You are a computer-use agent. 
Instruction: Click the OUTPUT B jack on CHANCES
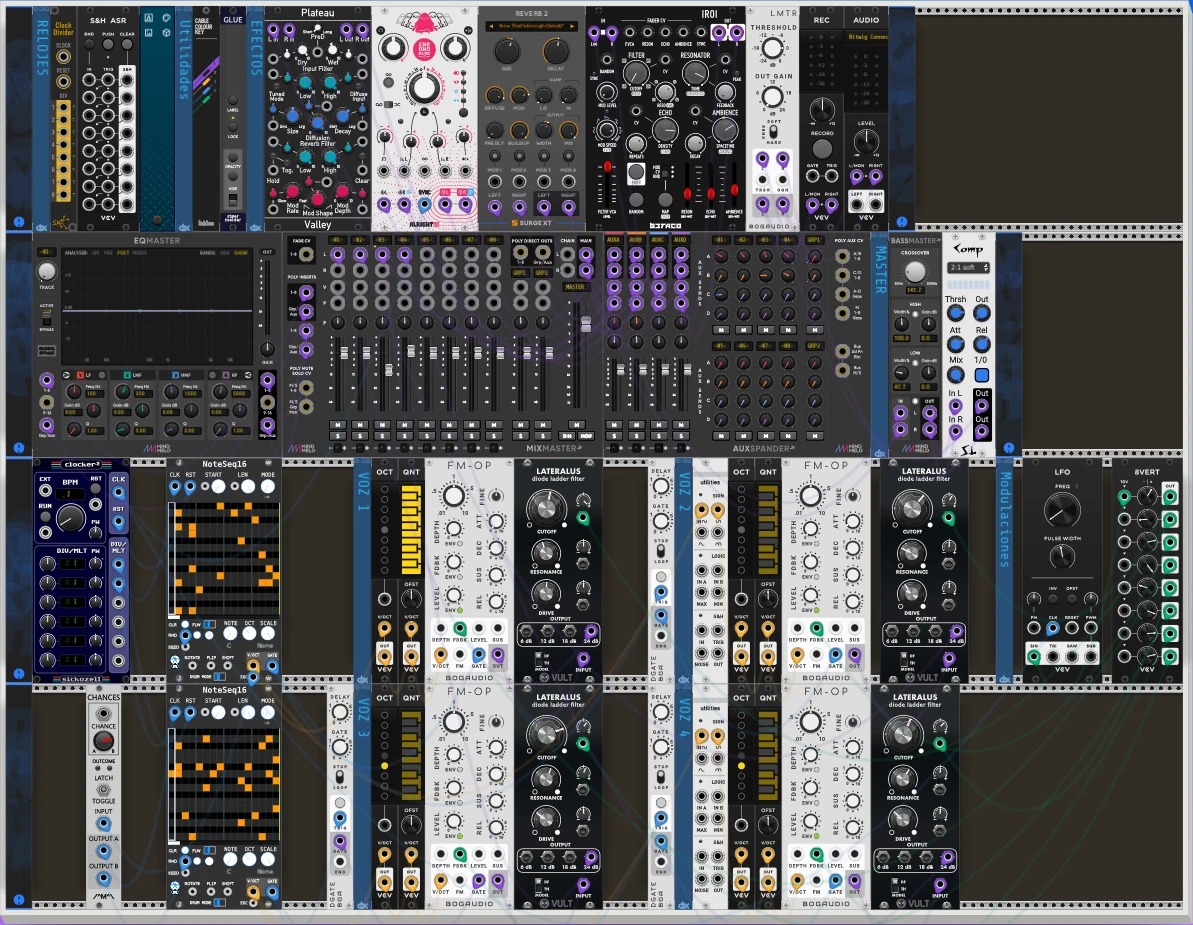[x=103, y=879]
